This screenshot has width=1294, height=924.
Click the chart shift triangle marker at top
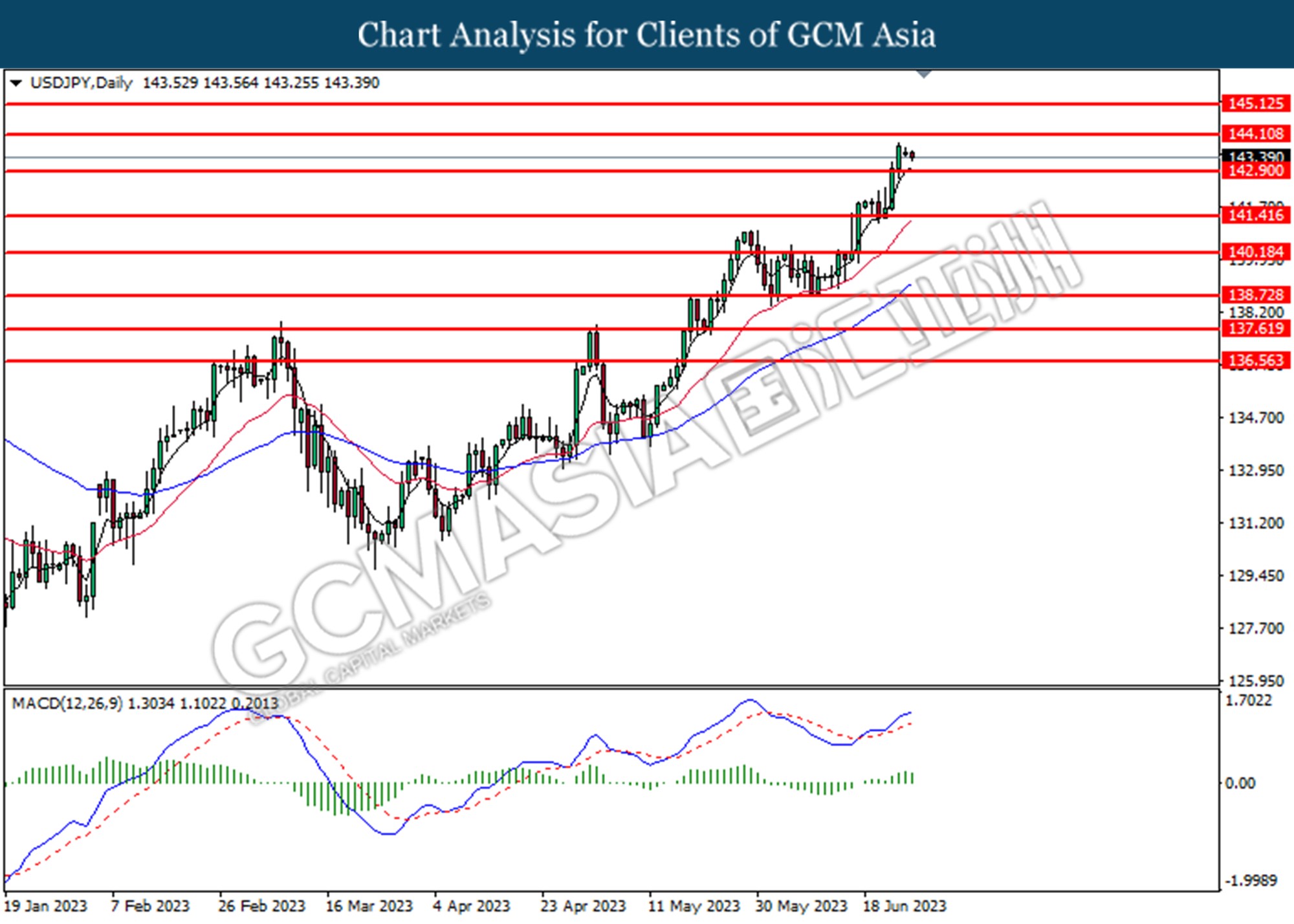click(925, 74)
